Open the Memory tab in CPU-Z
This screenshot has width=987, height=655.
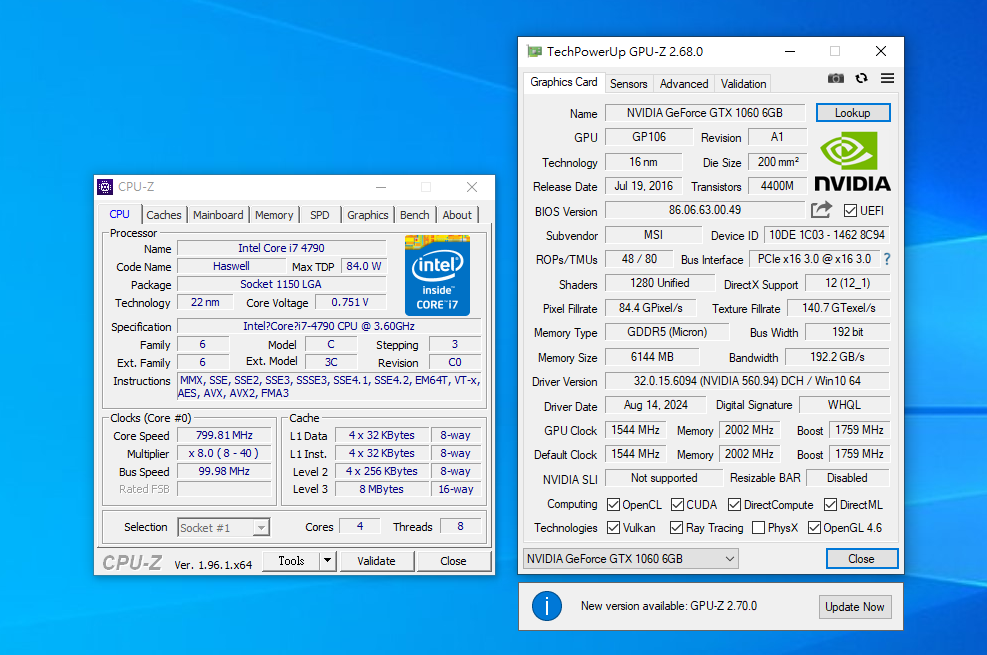coord(274,215)
